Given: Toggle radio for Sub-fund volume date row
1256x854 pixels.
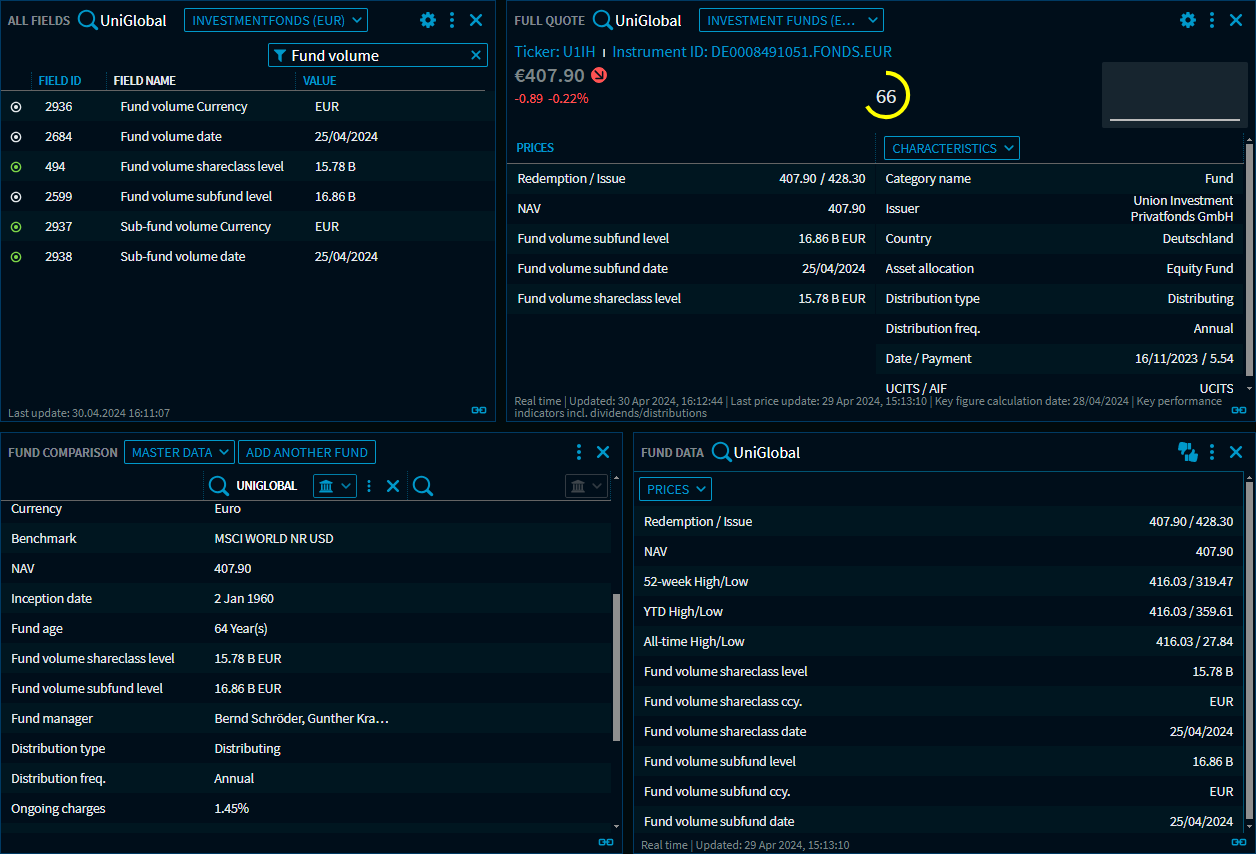Looking at the screenshot, I should pos(16,257).
